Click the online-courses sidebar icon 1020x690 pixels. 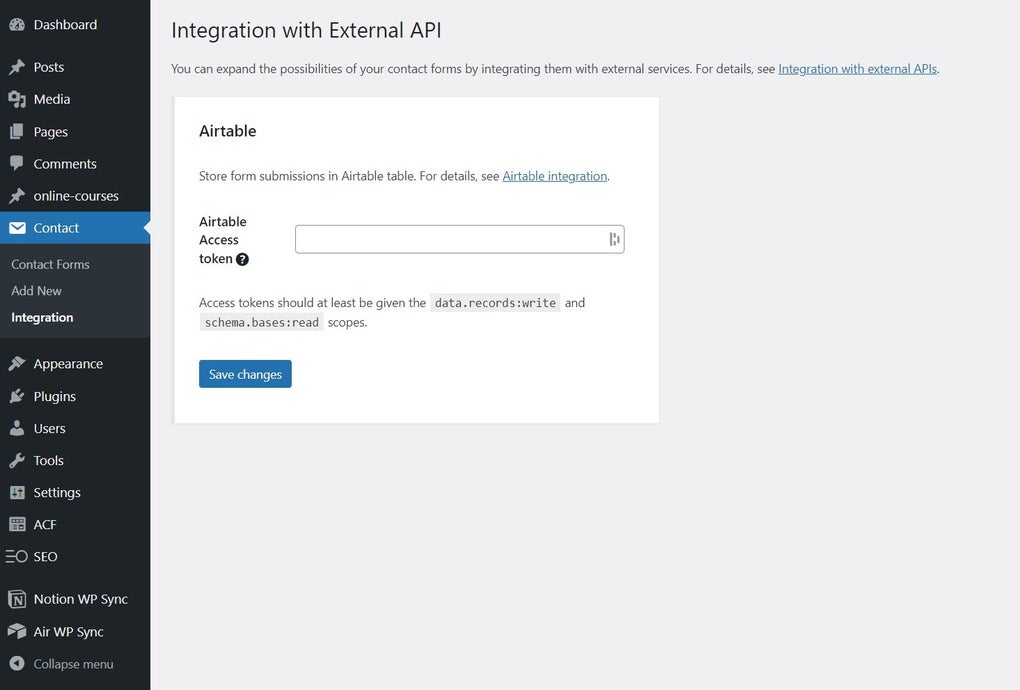(15, 195)
